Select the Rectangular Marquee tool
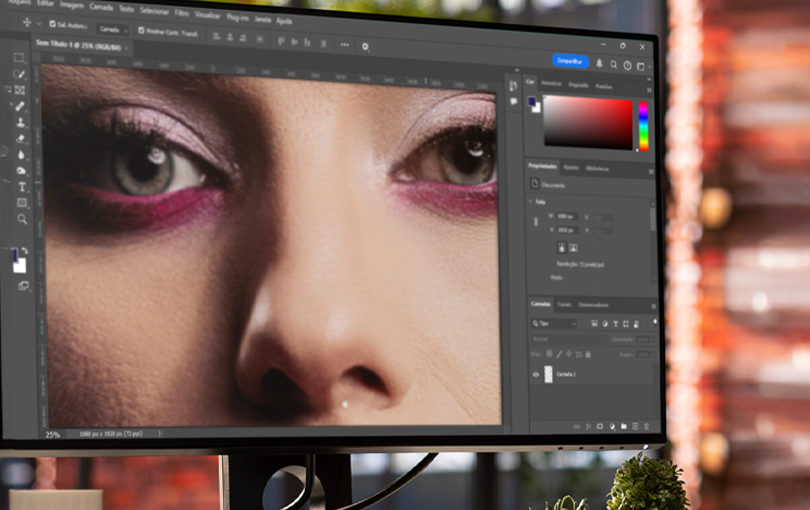Screen dimensions: 810x510 (x=19, y=58)
